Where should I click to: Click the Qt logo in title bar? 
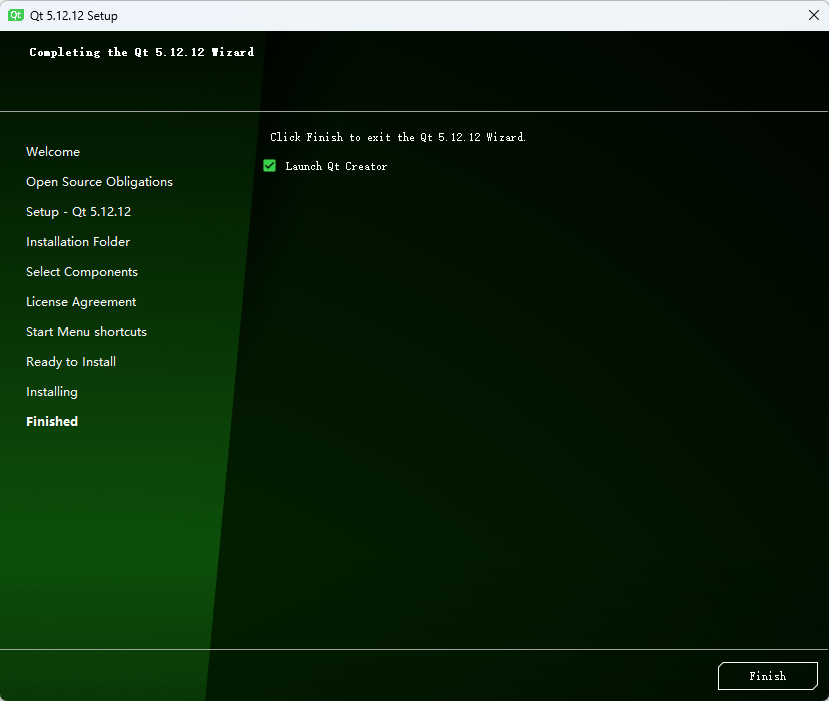pos(16,15)
